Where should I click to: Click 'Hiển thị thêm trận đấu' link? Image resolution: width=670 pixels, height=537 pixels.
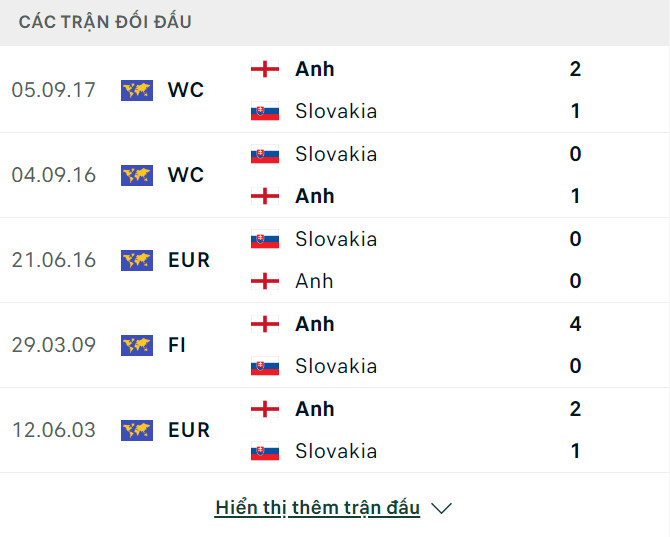tap(317, 508)
